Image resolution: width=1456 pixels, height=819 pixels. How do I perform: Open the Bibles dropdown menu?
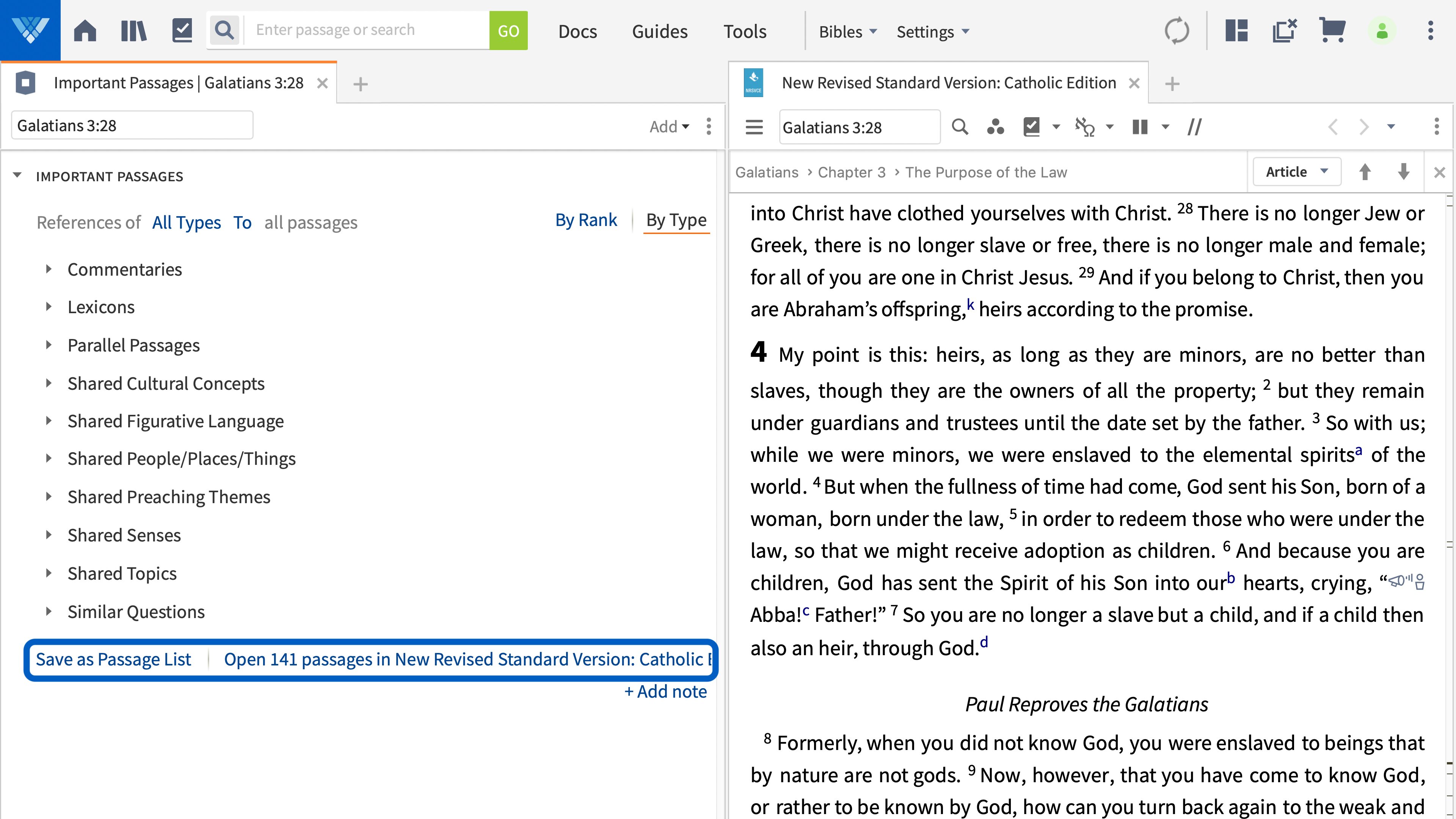pyautogui.click(x=848, y=31)
